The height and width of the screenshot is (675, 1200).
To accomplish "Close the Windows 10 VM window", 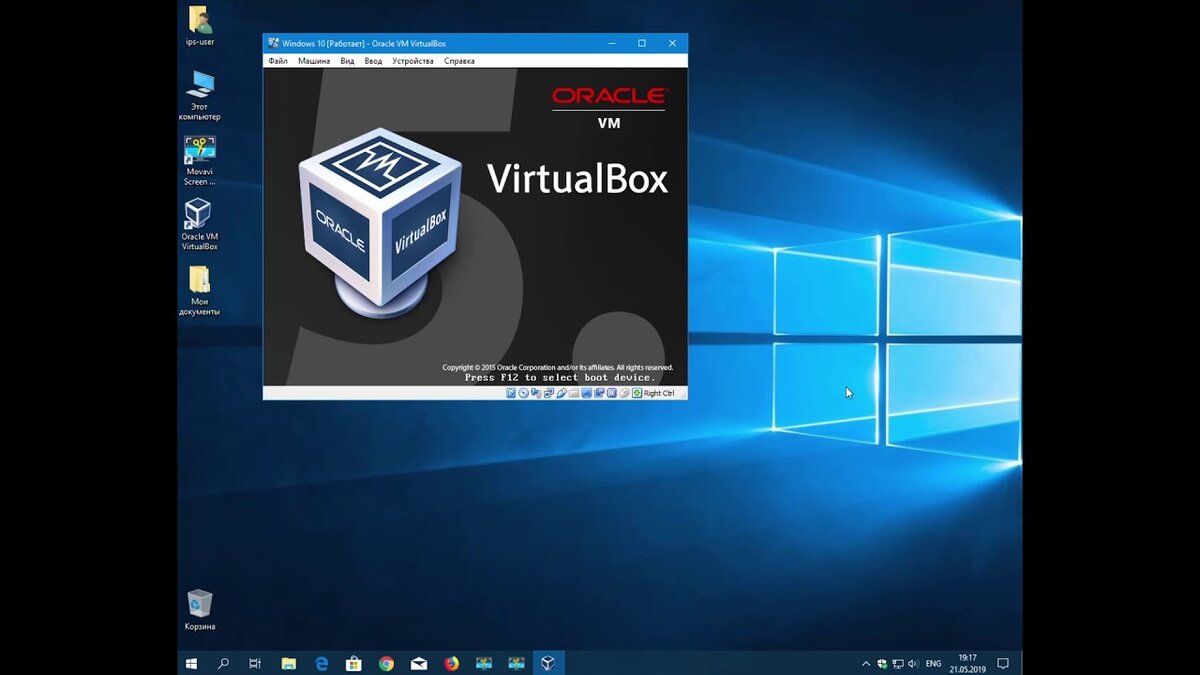I will click(x=673, y=43).
